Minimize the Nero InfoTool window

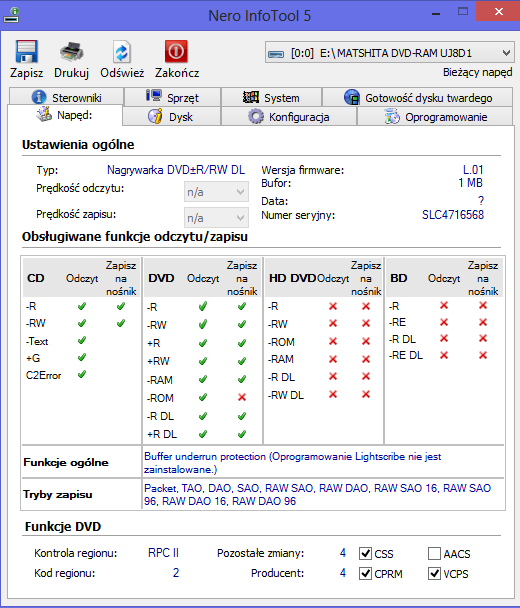[x=436, y=14]
